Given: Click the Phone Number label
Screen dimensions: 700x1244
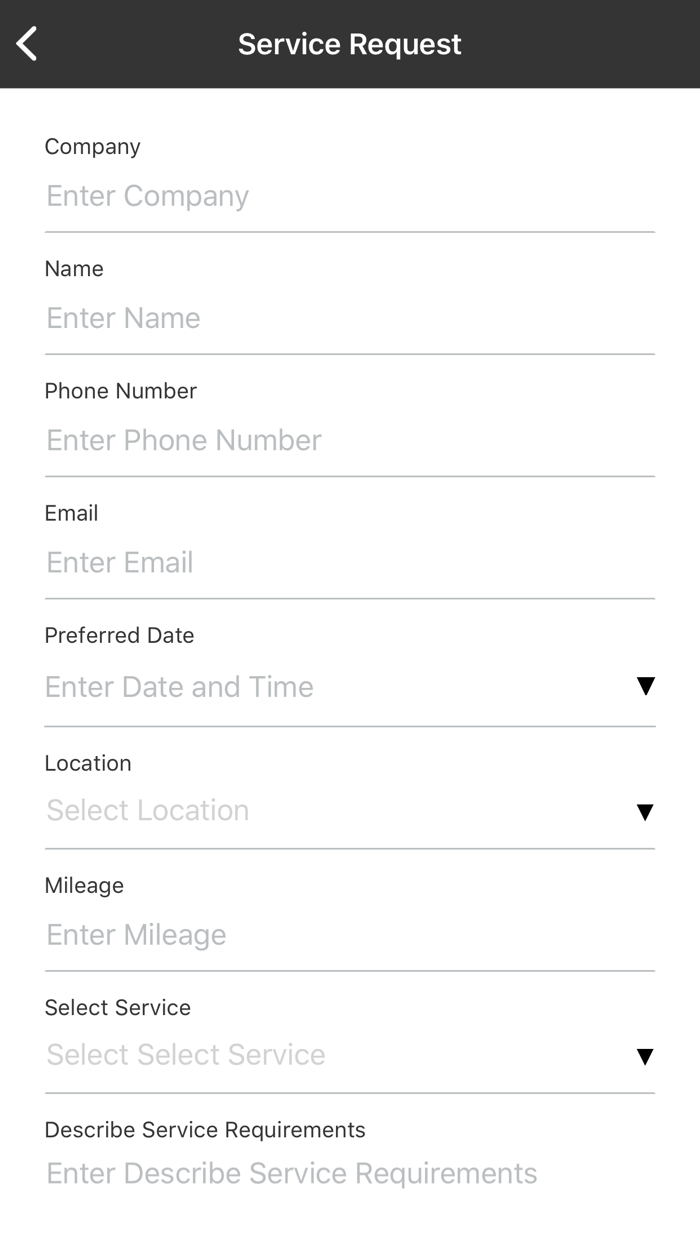Looking at the screenshot, I should 121,391.
